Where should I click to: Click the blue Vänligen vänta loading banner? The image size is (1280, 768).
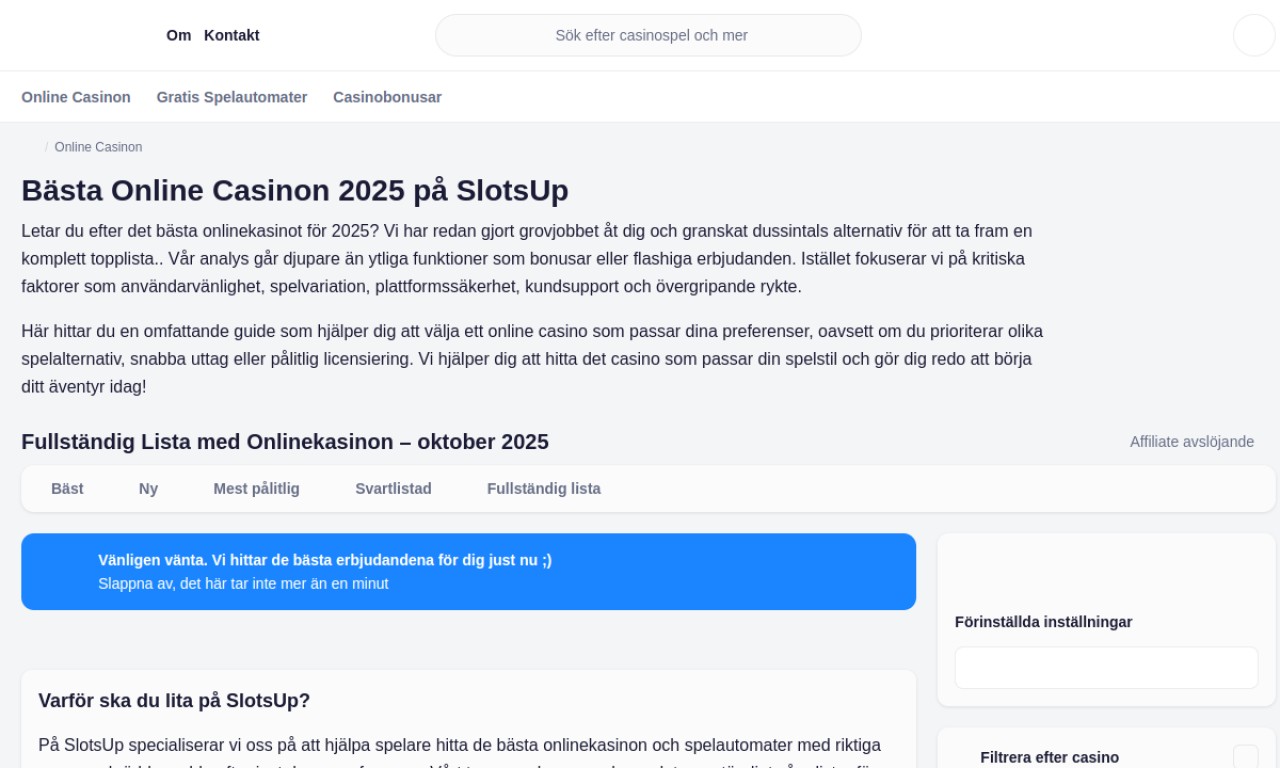click(x=468, y=571)
